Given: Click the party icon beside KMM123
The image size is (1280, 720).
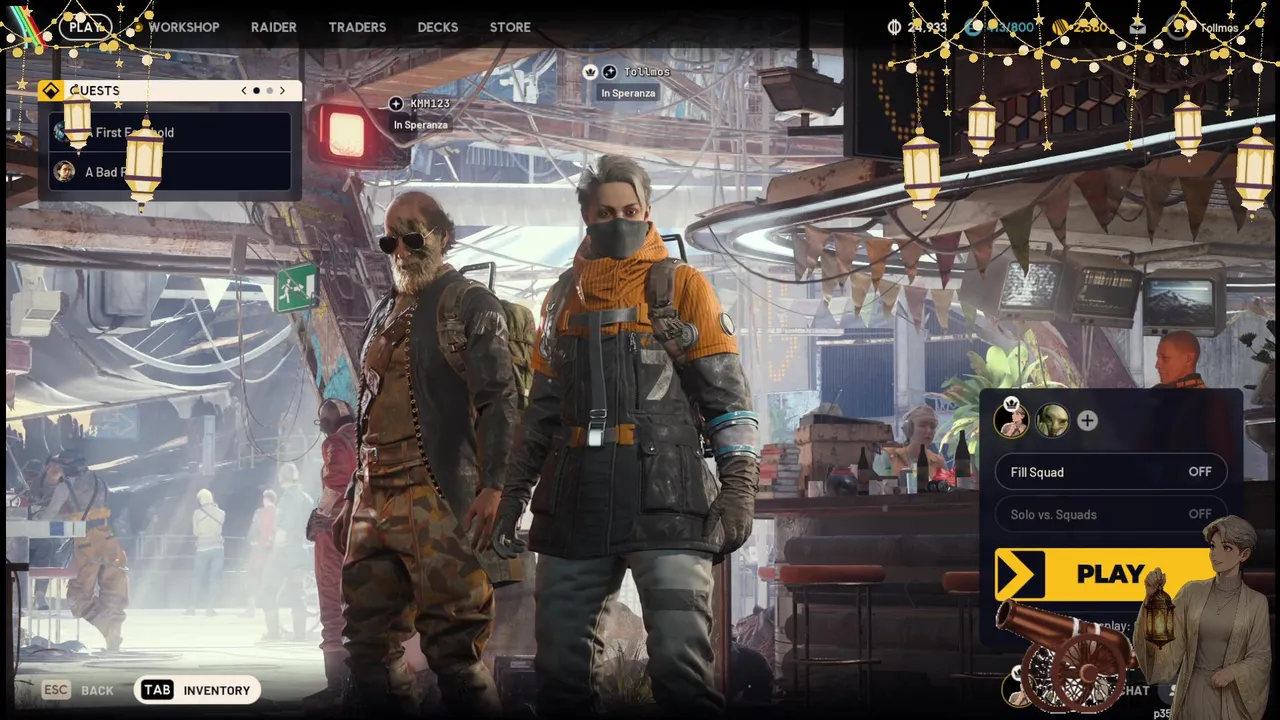Looking at the screenshot, I should point(396,104).
